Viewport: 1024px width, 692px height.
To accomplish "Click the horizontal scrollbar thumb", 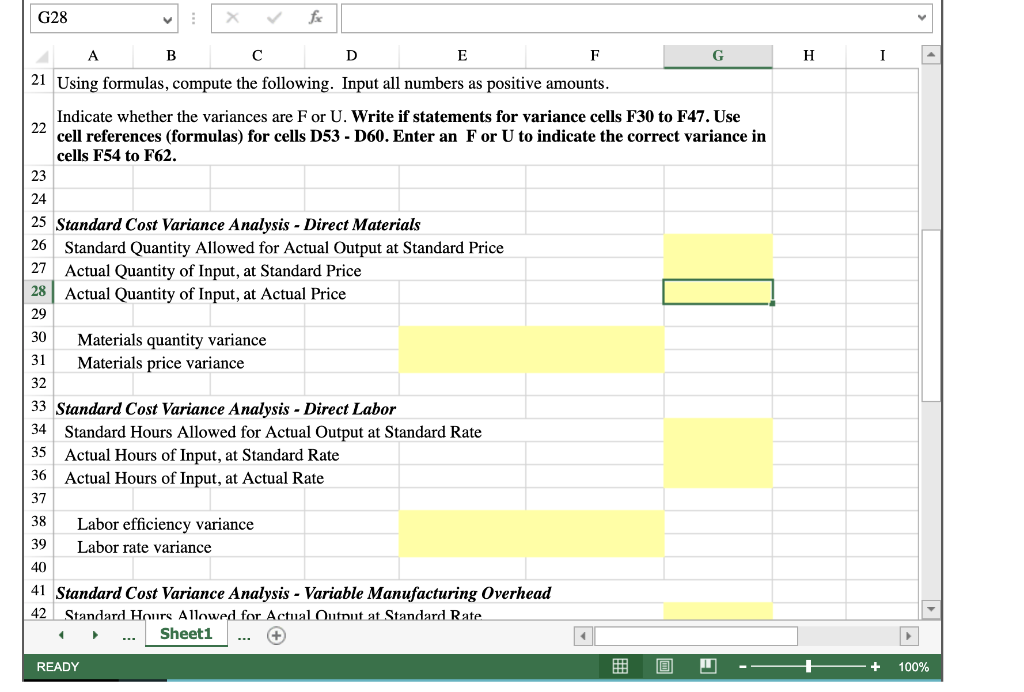I will (696, 635).
